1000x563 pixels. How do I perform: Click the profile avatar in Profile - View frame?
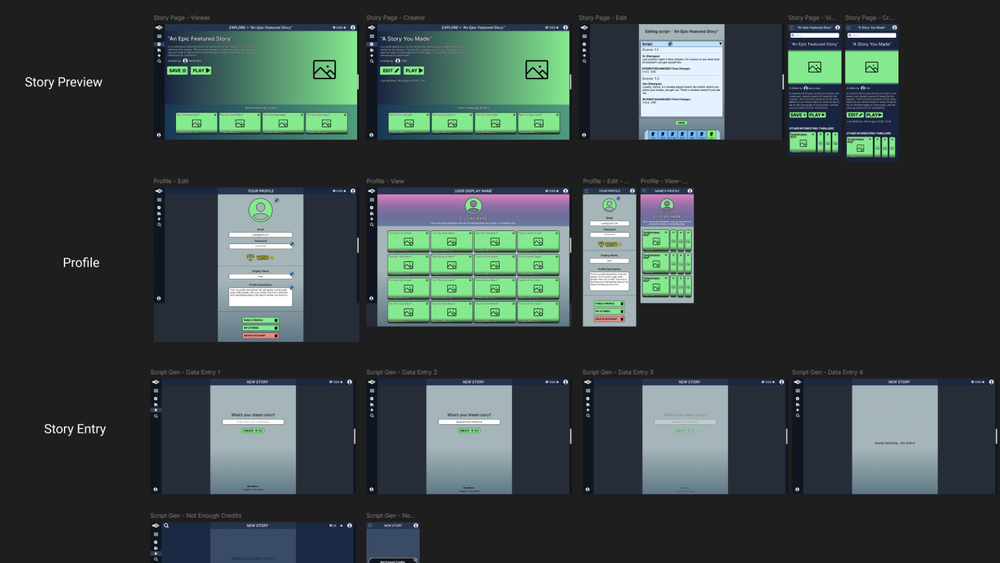coord(473,206)
